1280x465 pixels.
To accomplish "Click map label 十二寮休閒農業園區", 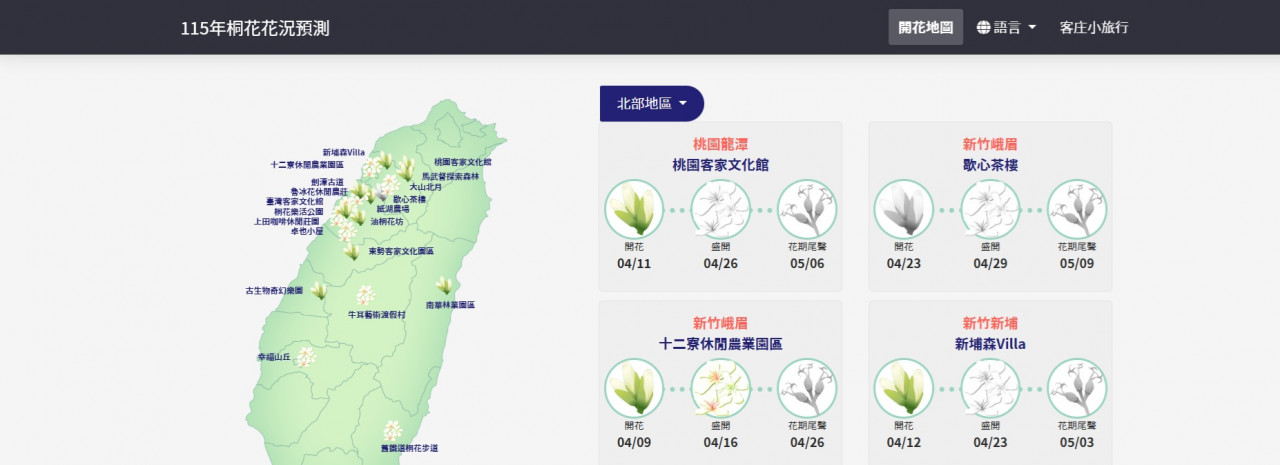I will coord(307,164).
